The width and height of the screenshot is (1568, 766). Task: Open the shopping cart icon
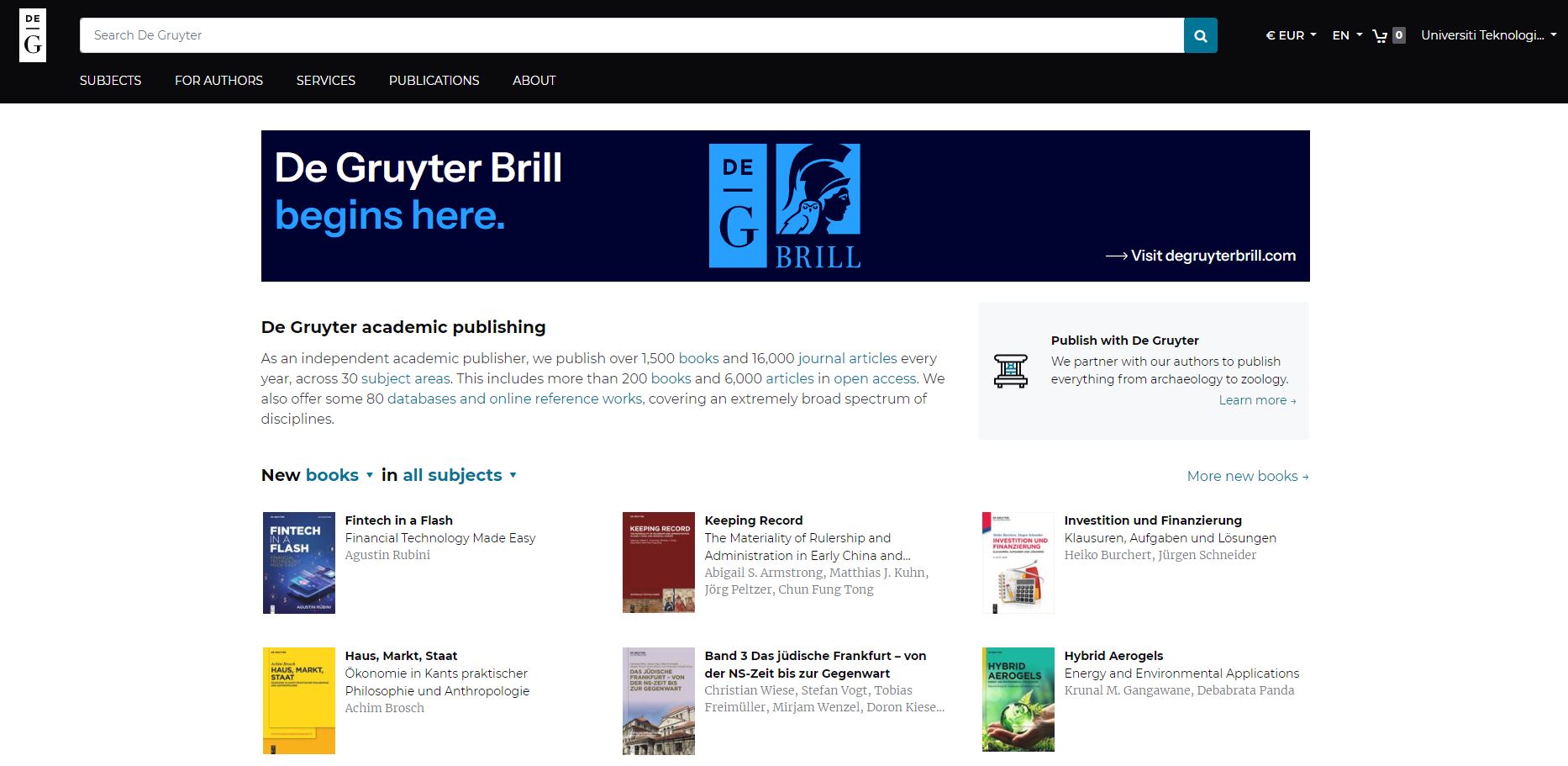pyautogui.click(x=1380, y=35)
